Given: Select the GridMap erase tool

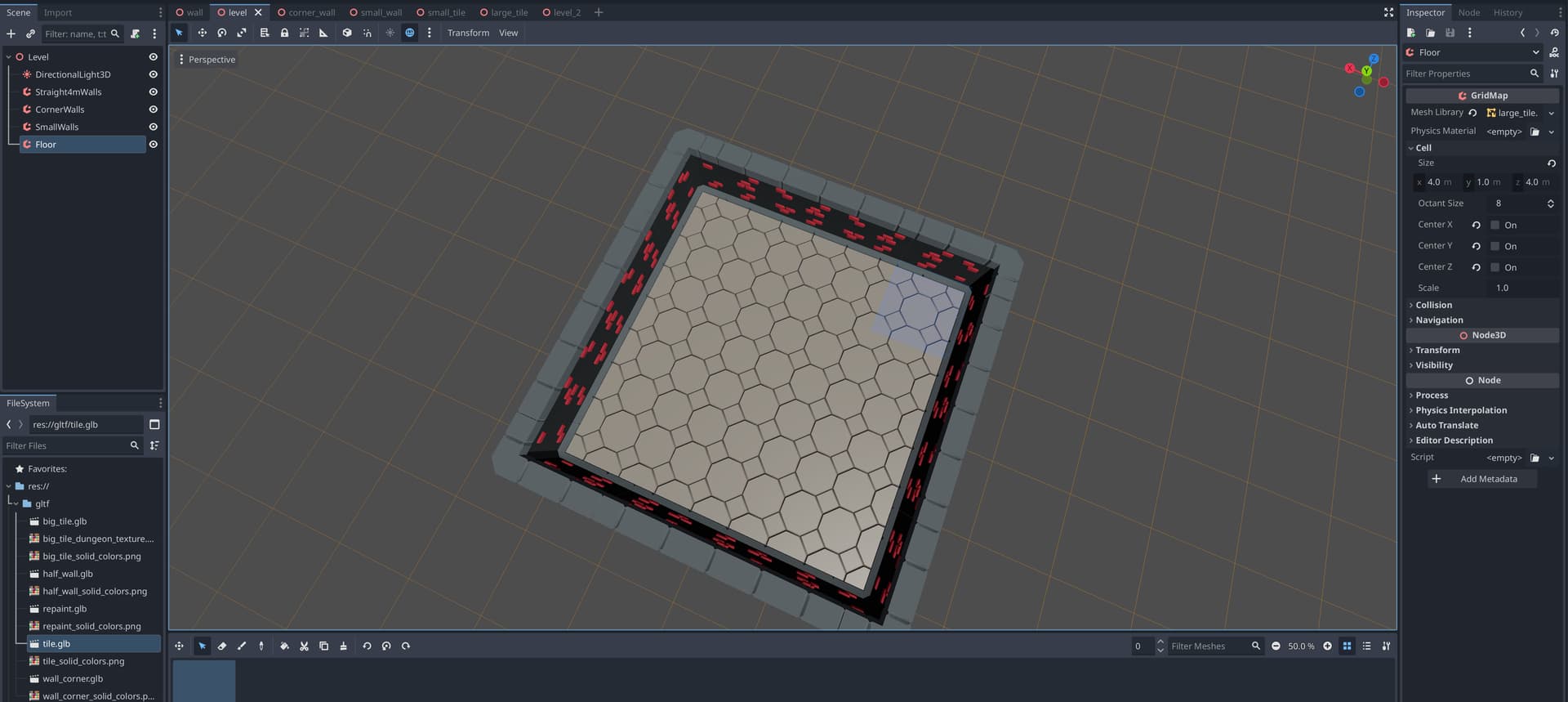Looking at the screenshot, I should [x=221, y=646].
